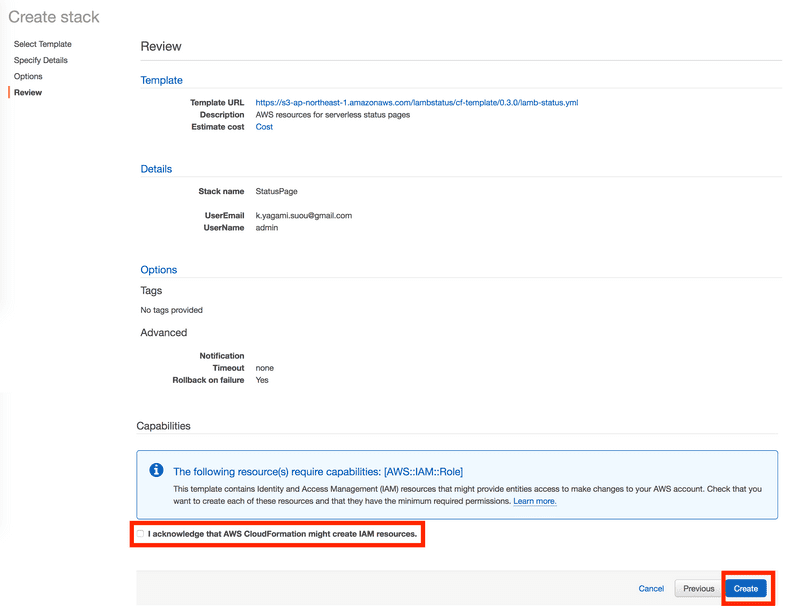Open the lamb-status.yml template URL
Image resolution: width=790 pixels, height=613 pixels.
[x=417, y=103]
